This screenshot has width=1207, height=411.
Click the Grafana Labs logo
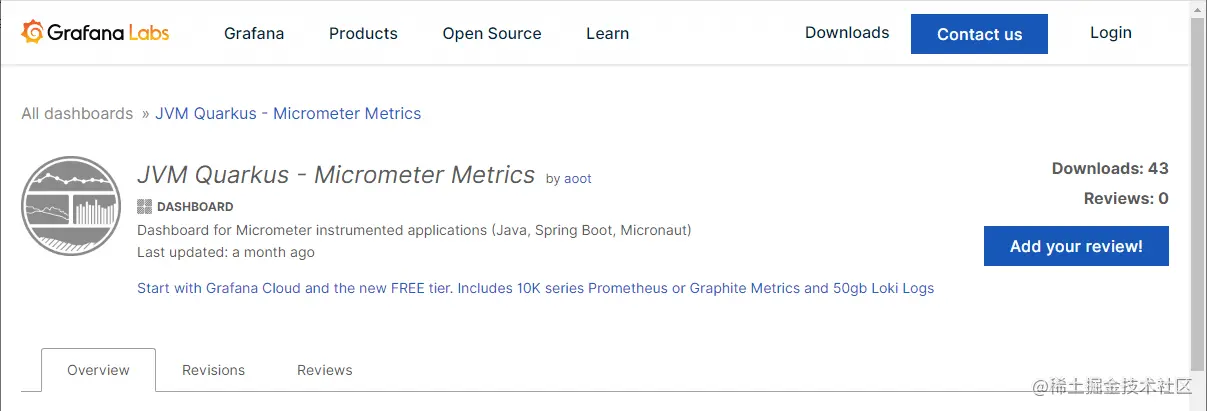(95, 33)
